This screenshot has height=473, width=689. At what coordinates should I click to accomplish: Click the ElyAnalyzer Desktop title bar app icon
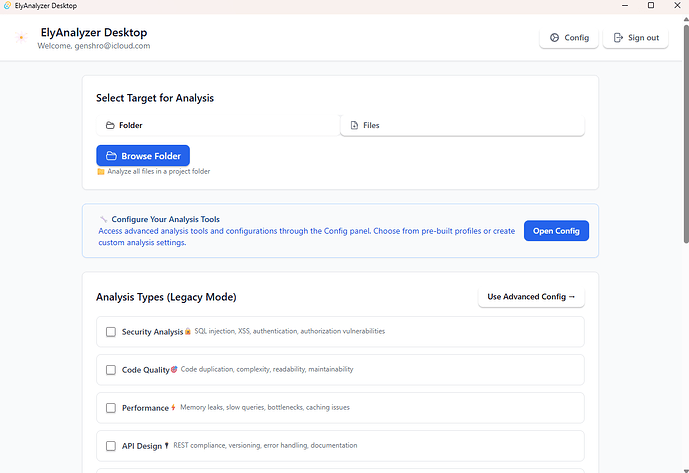[x=7, y=6]
